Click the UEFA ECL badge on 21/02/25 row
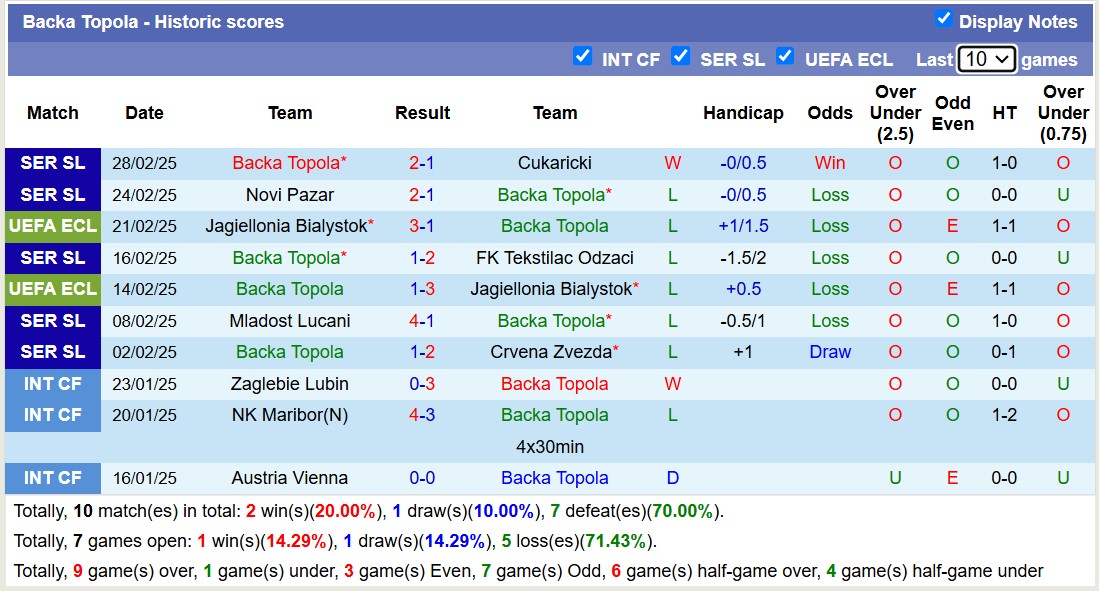Viewport: 1099px width, 591px height. [53, 226]
